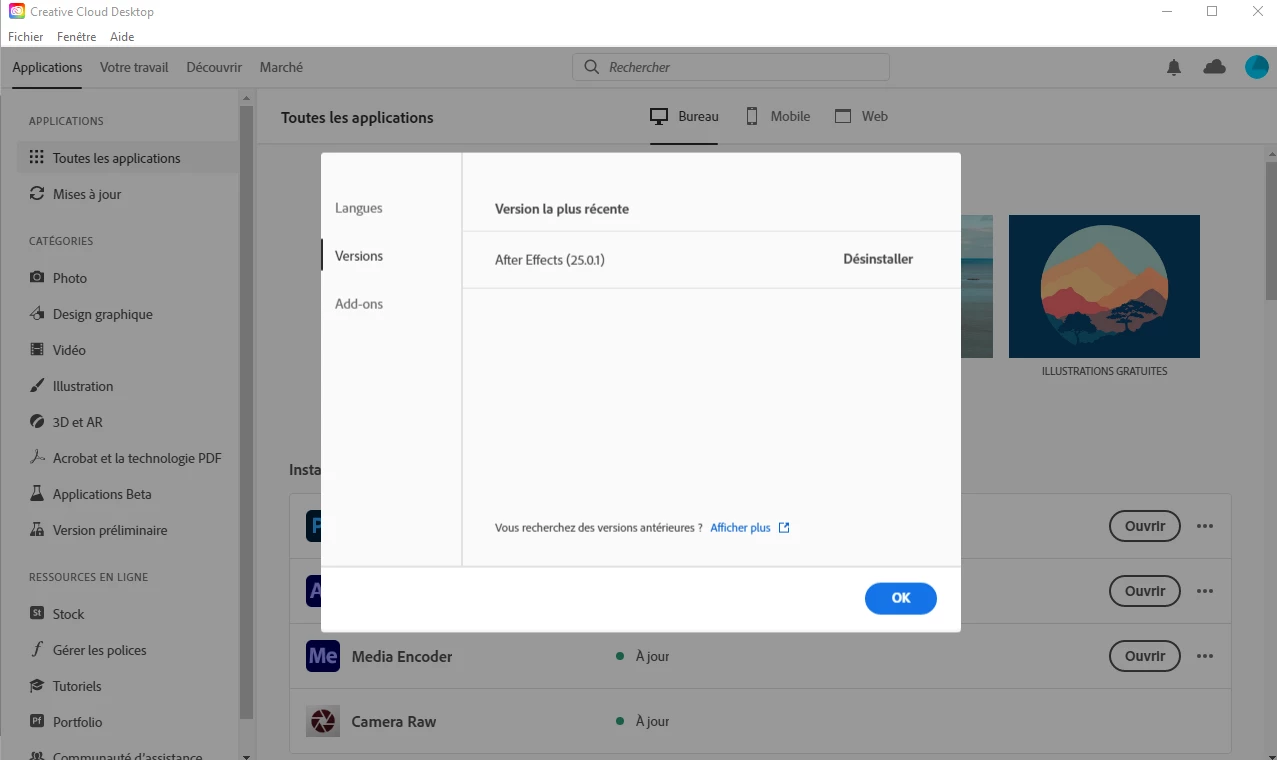The height and width of the screenshot is (760, 1277).
Task: Click the sidebar scroll up arrow
Action: click(x=247, y=97)
